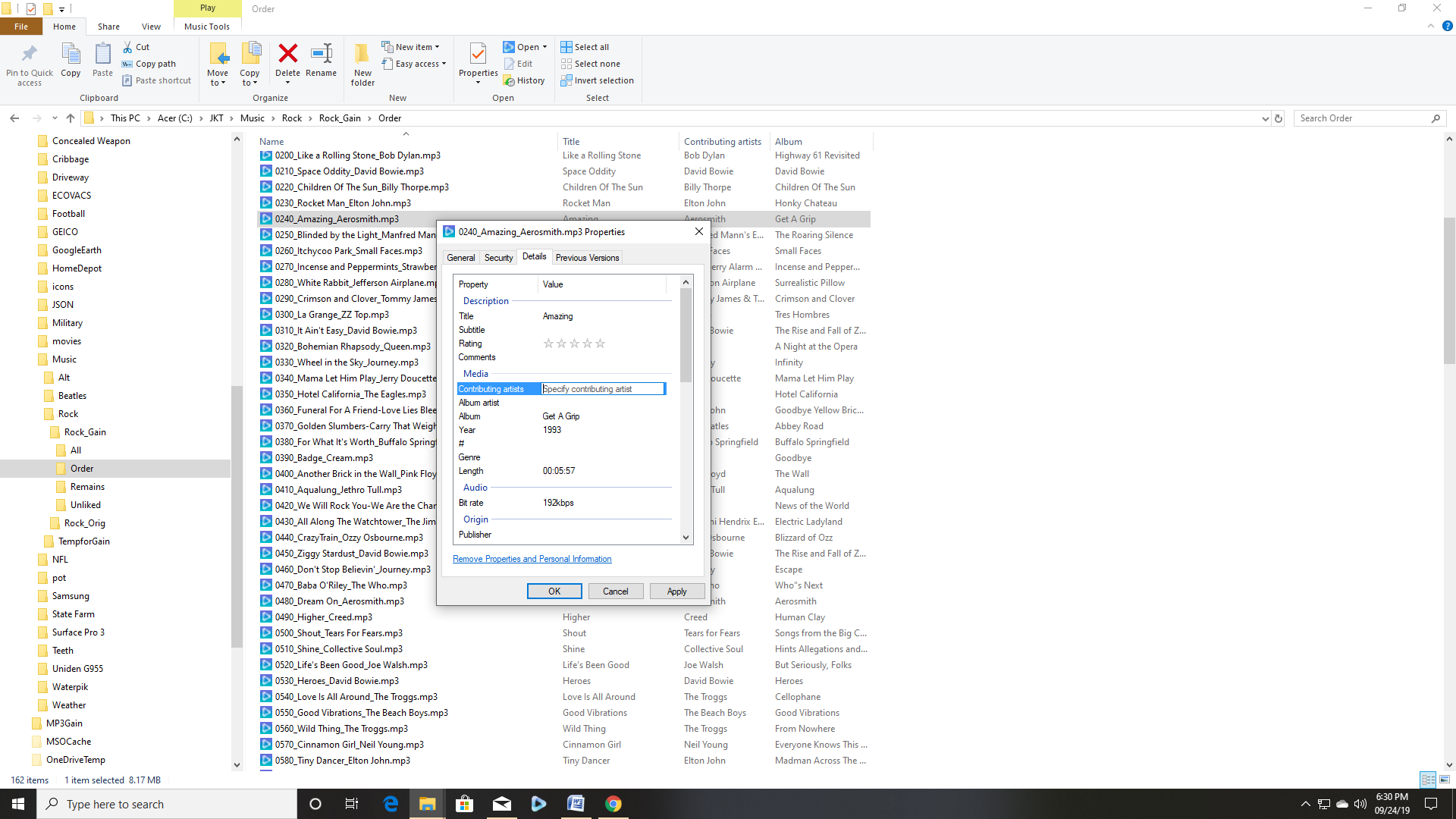Set rating to five stars

[600, 344]
